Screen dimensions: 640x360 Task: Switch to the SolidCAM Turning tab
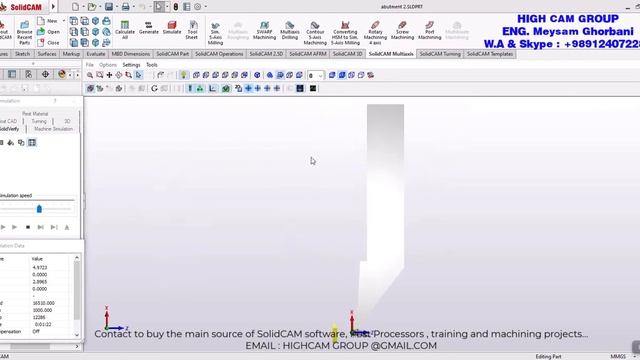coord(440,54)
